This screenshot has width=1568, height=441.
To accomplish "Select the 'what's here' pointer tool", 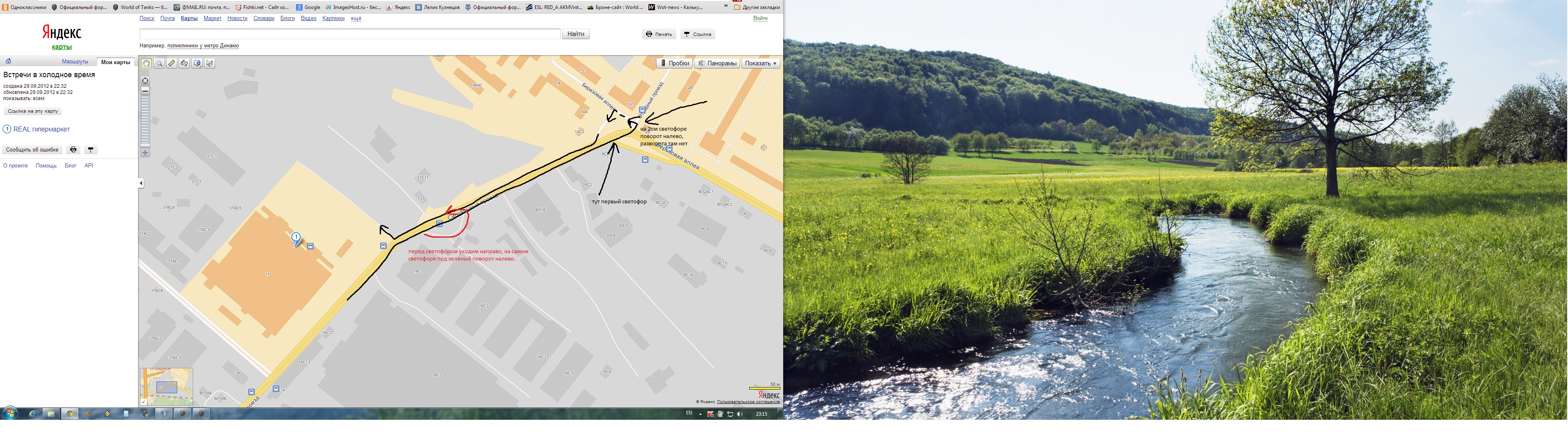I will click(210, 63).
